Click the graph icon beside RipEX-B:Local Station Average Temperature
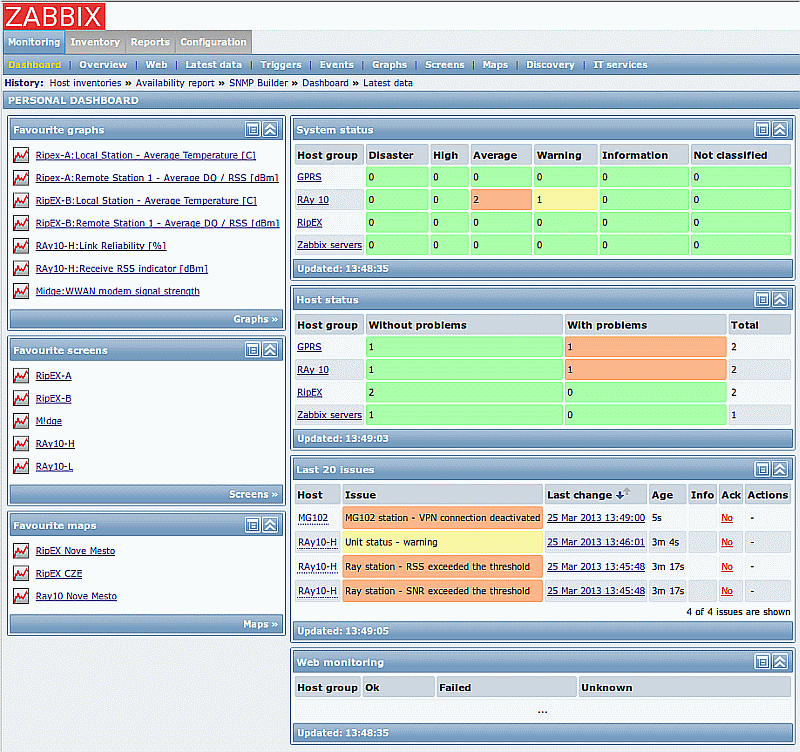The width and height of the screenshot is (800, 752). [21, 200]
